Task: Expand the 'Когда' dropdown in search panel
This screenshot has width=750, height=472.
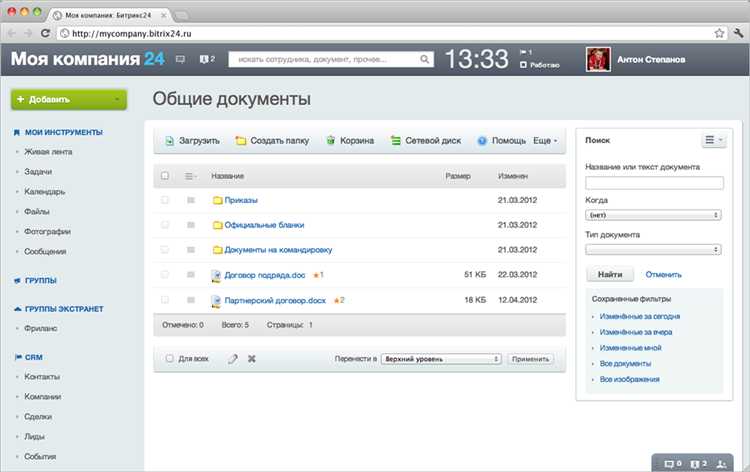Action: point(654,214)
